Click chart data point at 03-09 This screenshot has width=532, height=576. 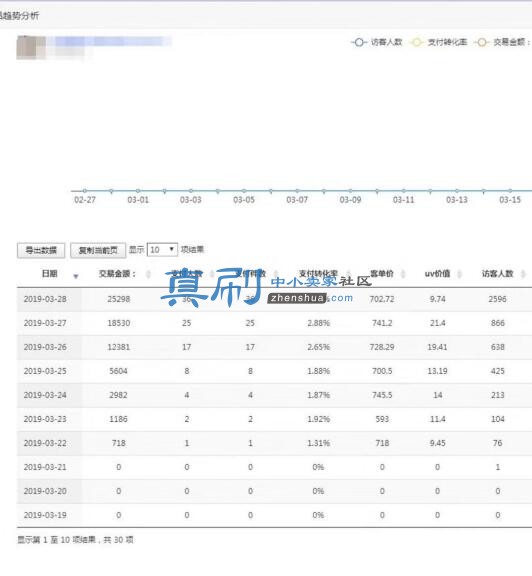tap(351, 191)
